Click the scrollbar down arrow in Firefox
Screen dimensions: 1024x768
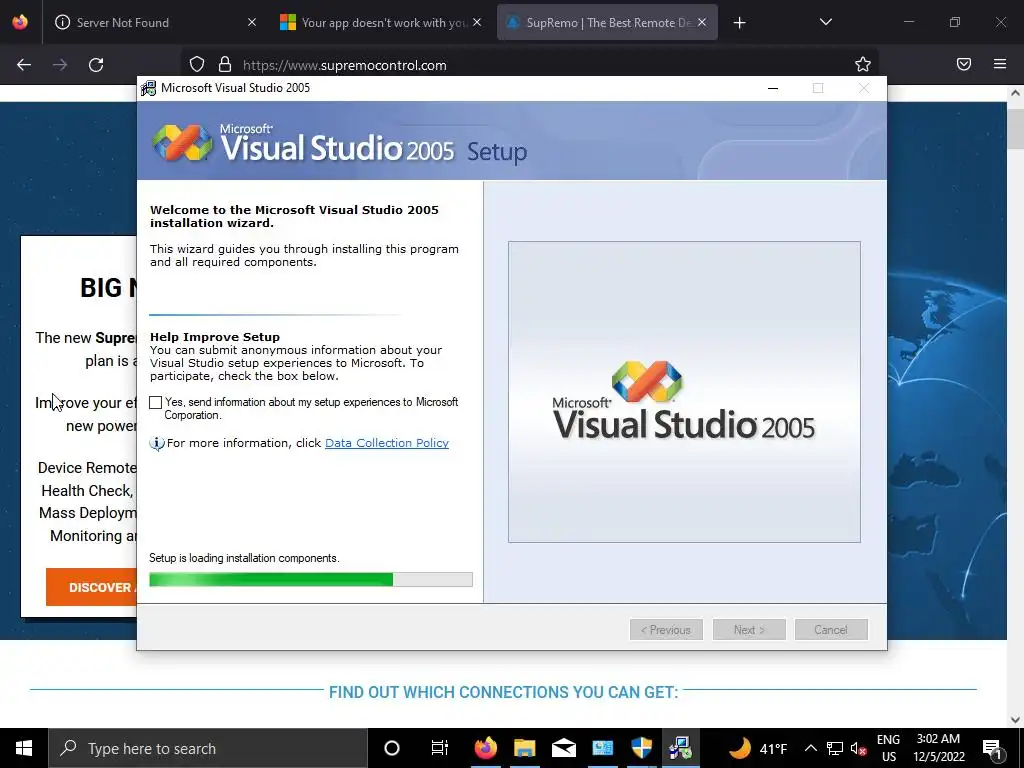[1016, 720]
